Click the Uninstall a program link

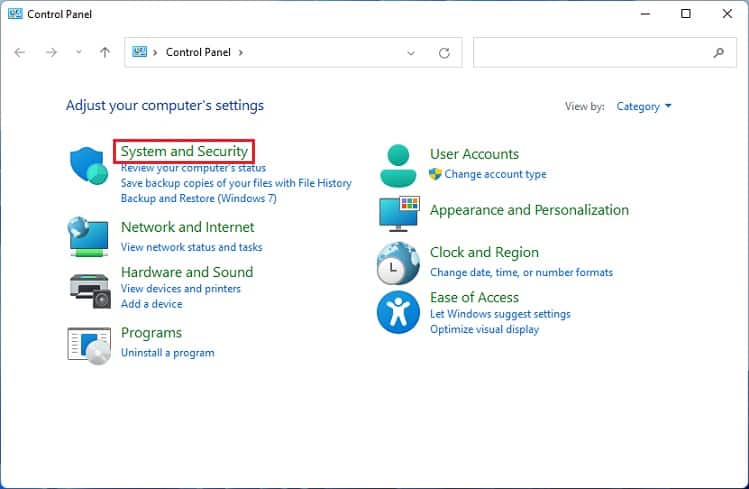click(168, 353)
